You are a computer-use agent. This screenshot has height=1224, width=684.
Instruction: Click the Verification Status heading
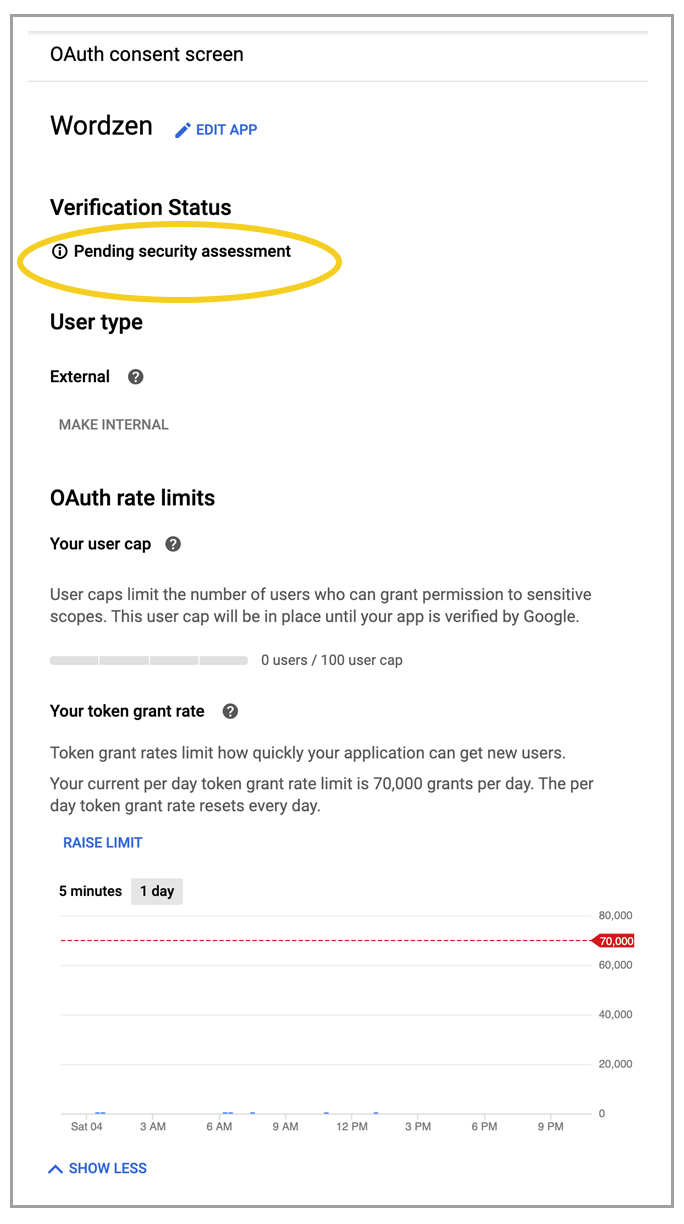point(141,207)
